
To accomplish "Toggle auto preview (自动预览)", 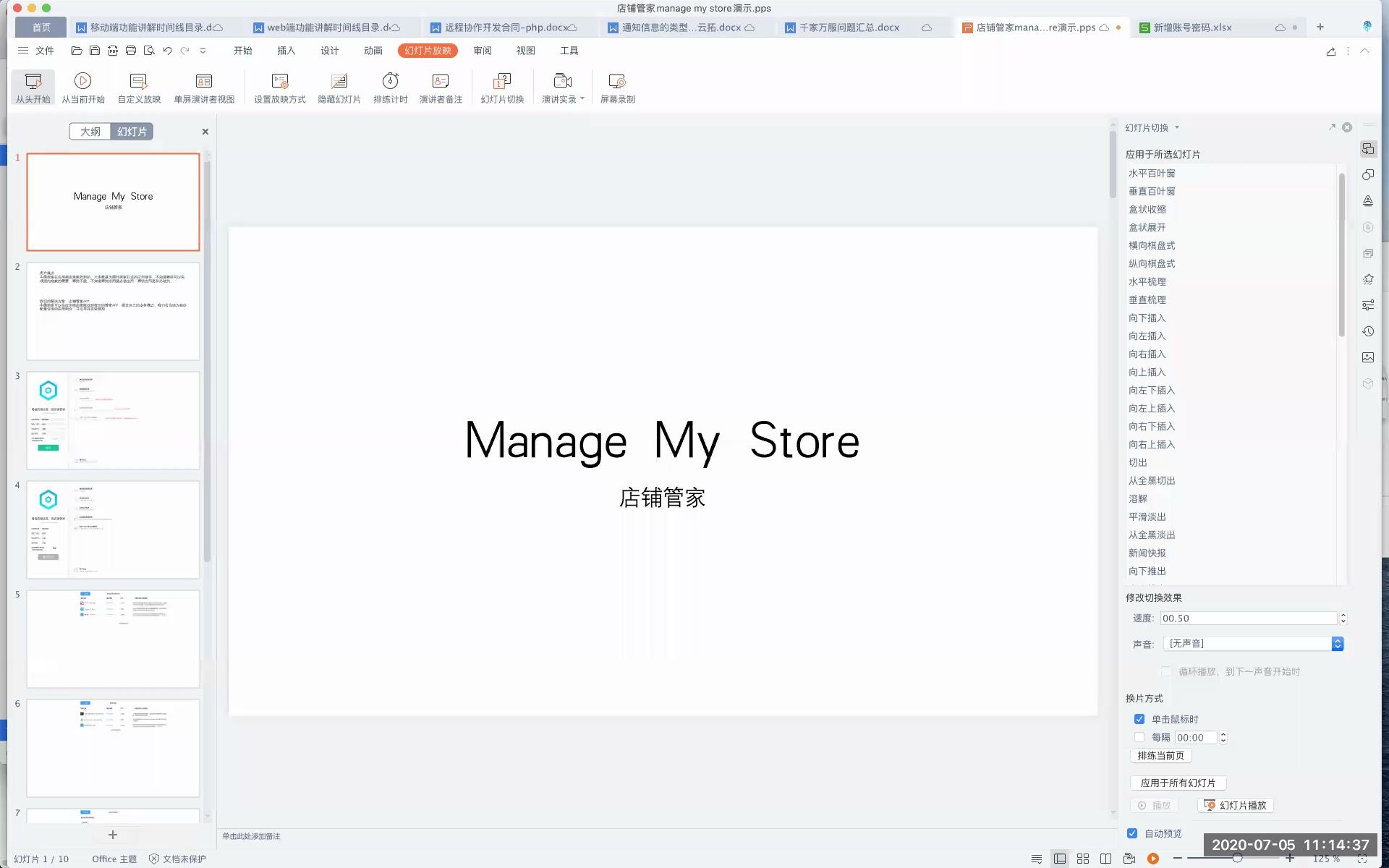I will [x=1132, y=833].
